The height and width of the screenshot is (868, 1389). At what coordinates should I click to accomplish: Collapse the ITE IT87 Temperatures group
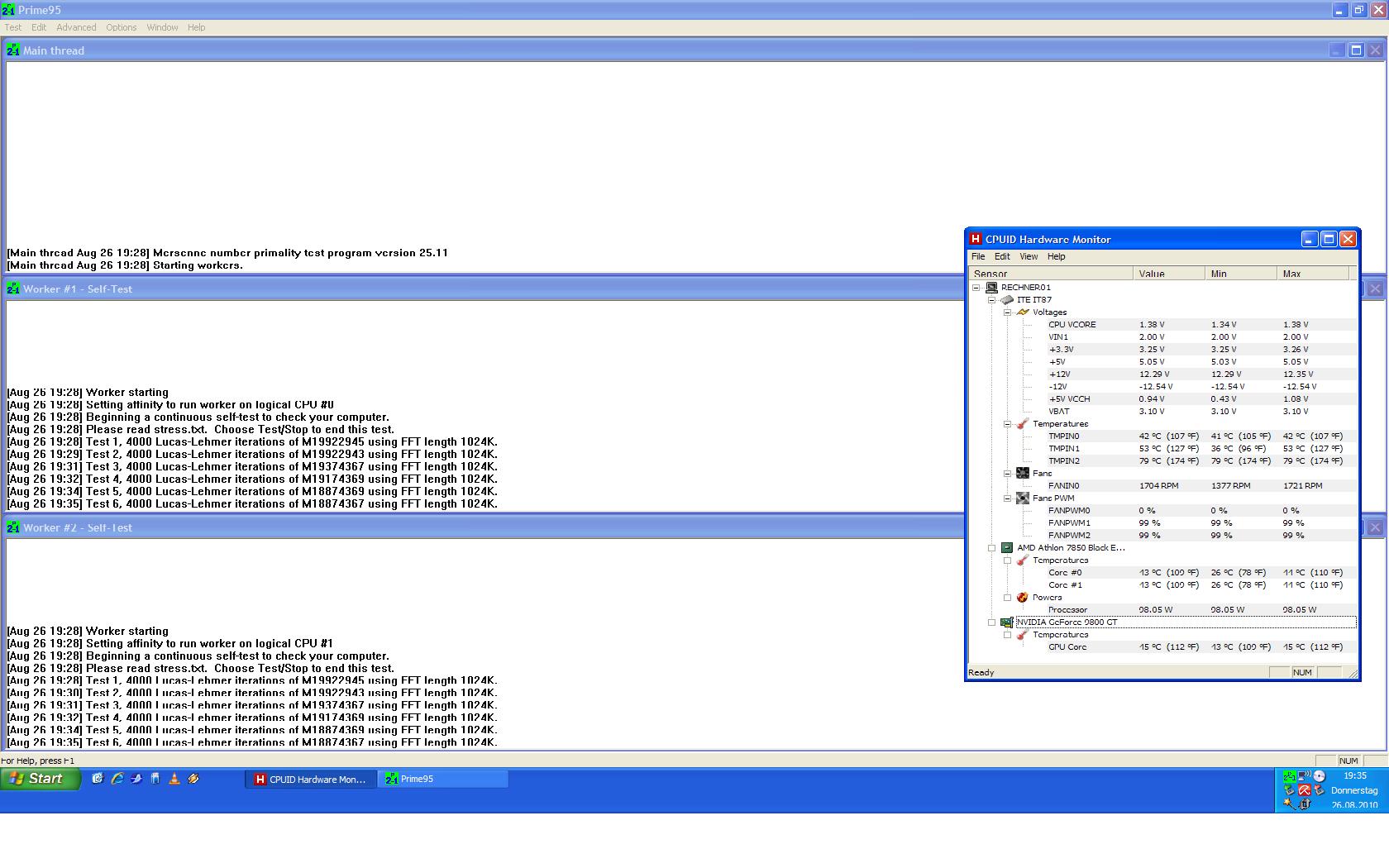[1007, 424]
